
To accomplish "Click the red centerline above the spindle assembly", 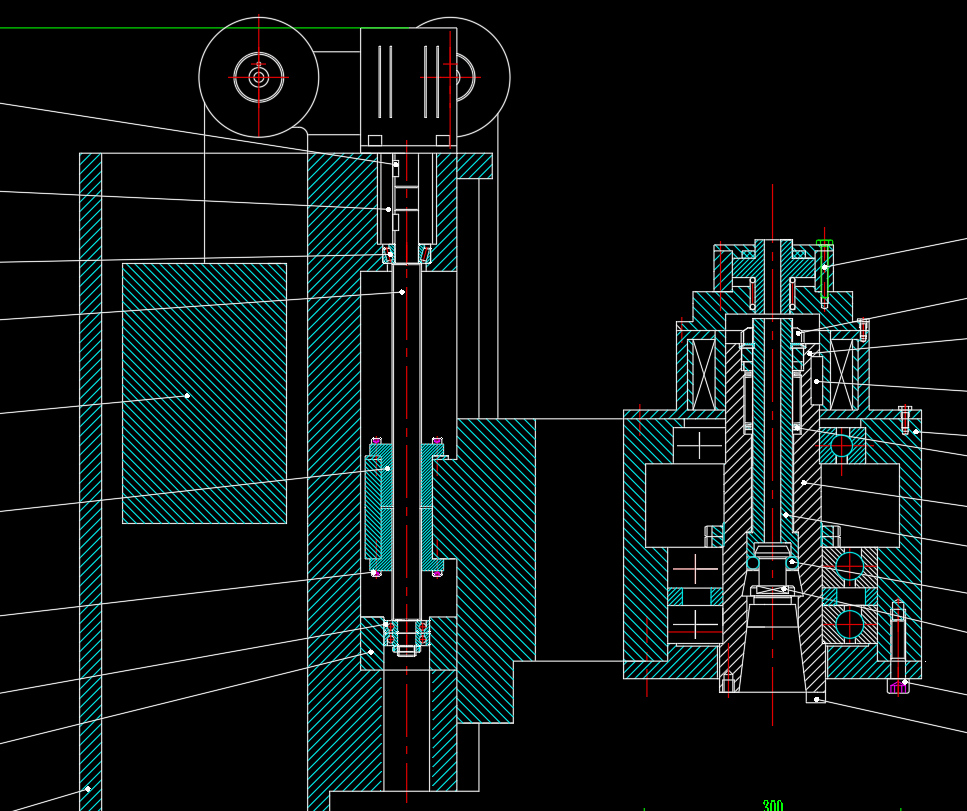I will coord(772,210).
